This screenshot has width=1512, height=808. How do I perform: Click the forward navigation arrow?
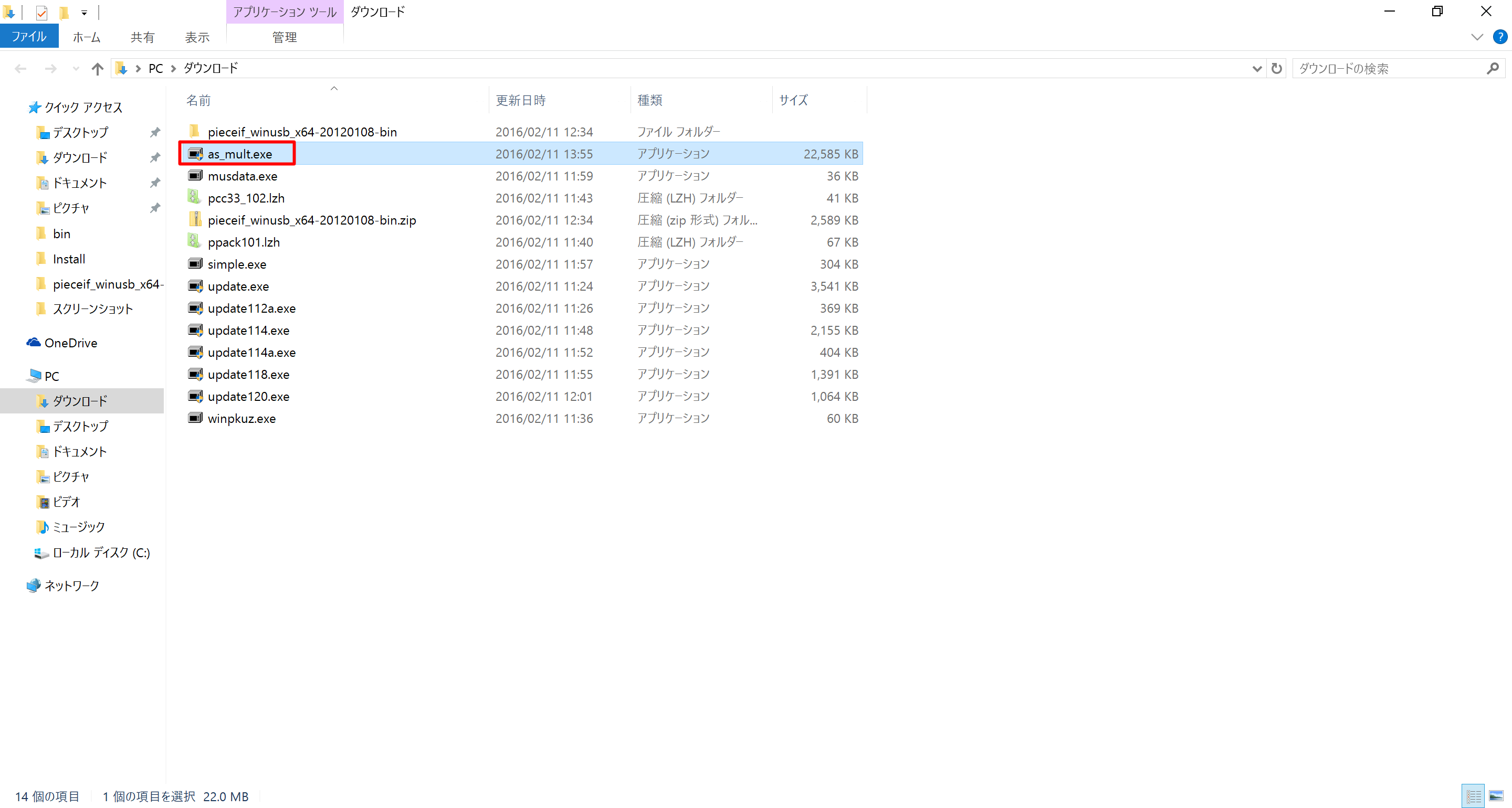click(51, 69)
